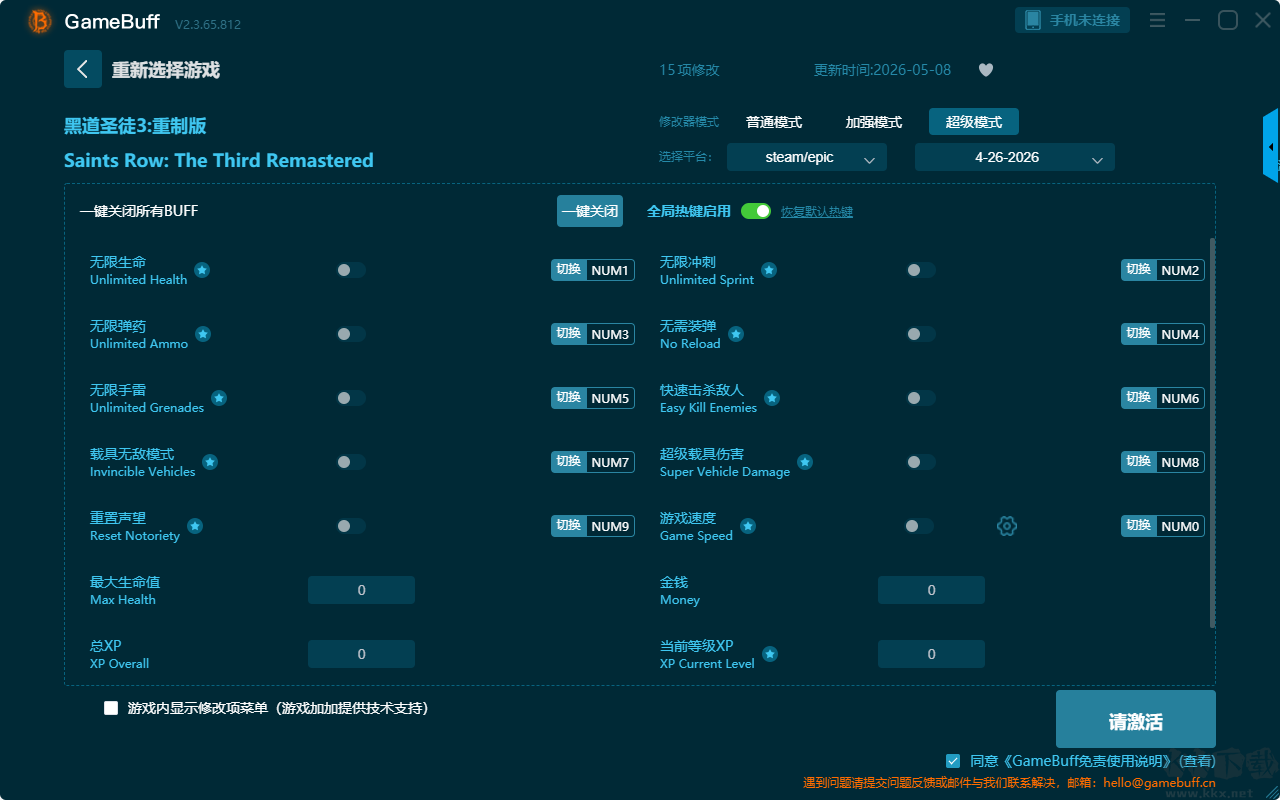Viewport: 1280px width, 800px height.
Task: Click the XP Current Level value field
Action: coord(931,654)
